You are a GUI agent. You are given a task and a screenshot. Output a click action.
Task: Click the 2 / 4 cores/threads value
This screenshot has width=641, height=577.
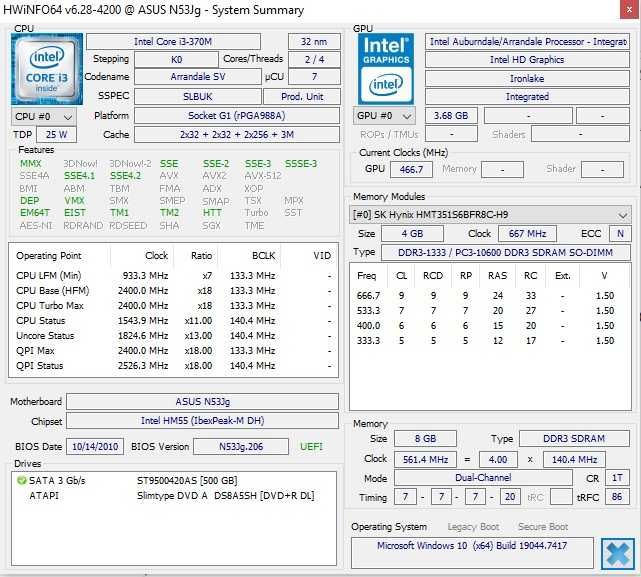click(x=314, y=60)
